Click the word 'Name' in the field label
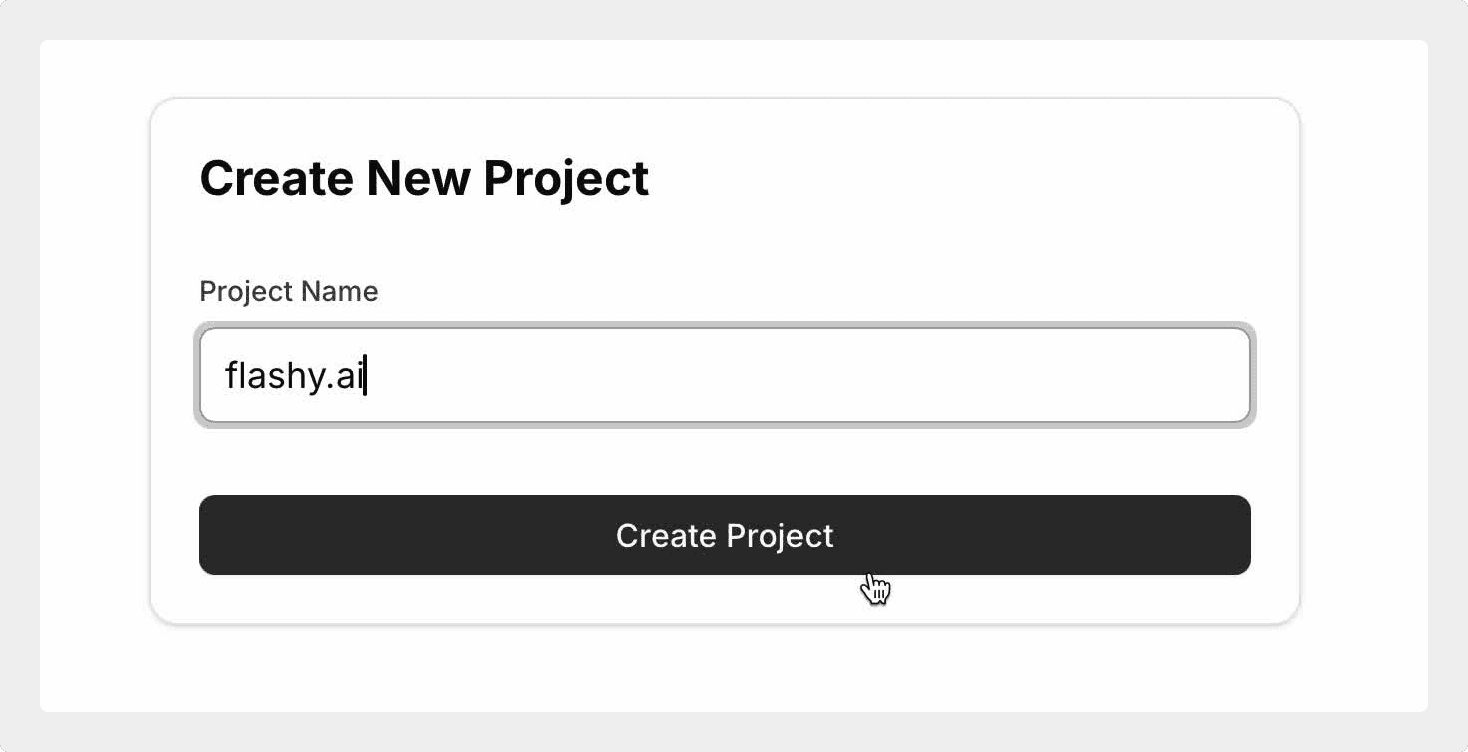 coord(343,291)
